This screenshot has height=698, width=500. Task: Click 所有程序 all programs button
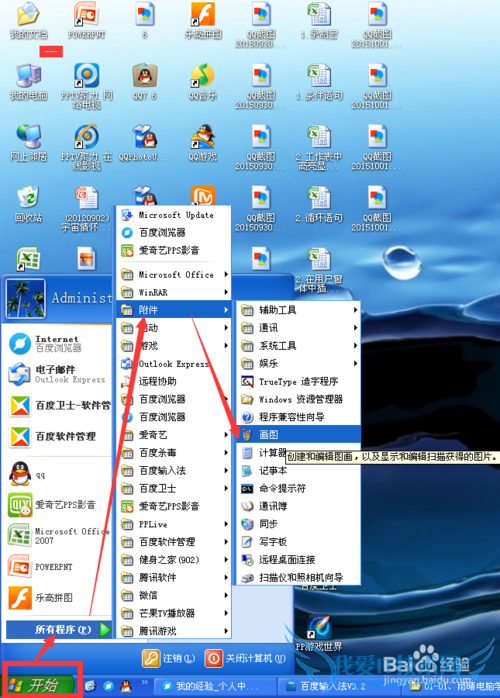[x=59, y=629]
